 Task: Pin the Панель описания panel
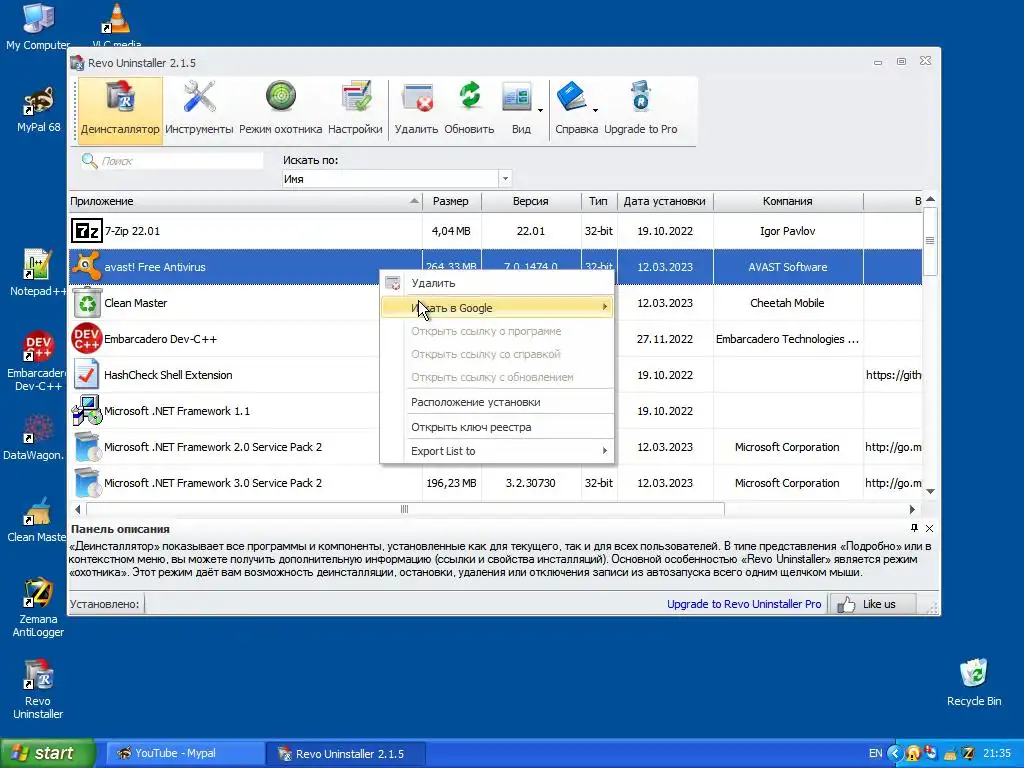pos(914,528)
